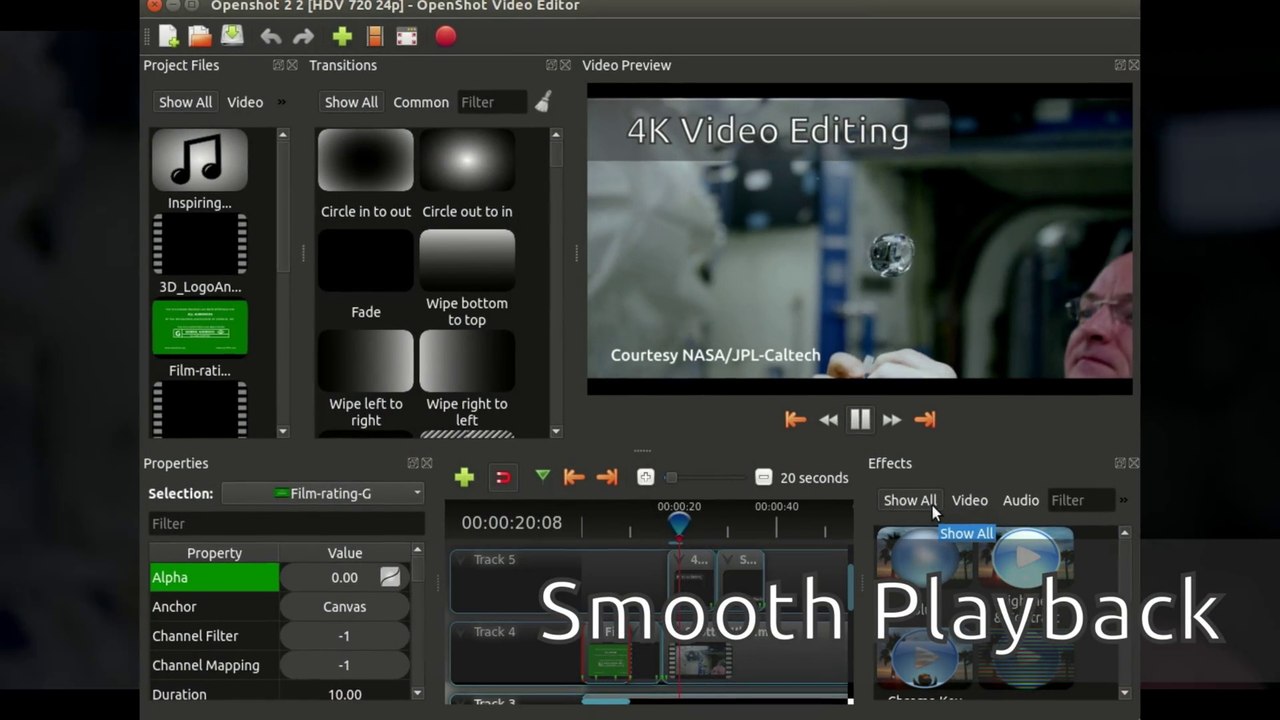This screenshot has height=720, width=1280.
Task: Collapse the Track 5 header arrow
Action: (x=461, y=560)
